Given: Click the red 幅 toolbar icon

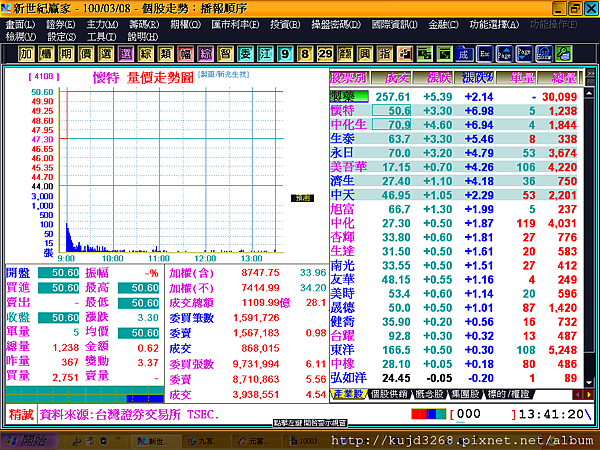Looking at the screenshot, I should (x=186, y=54).
